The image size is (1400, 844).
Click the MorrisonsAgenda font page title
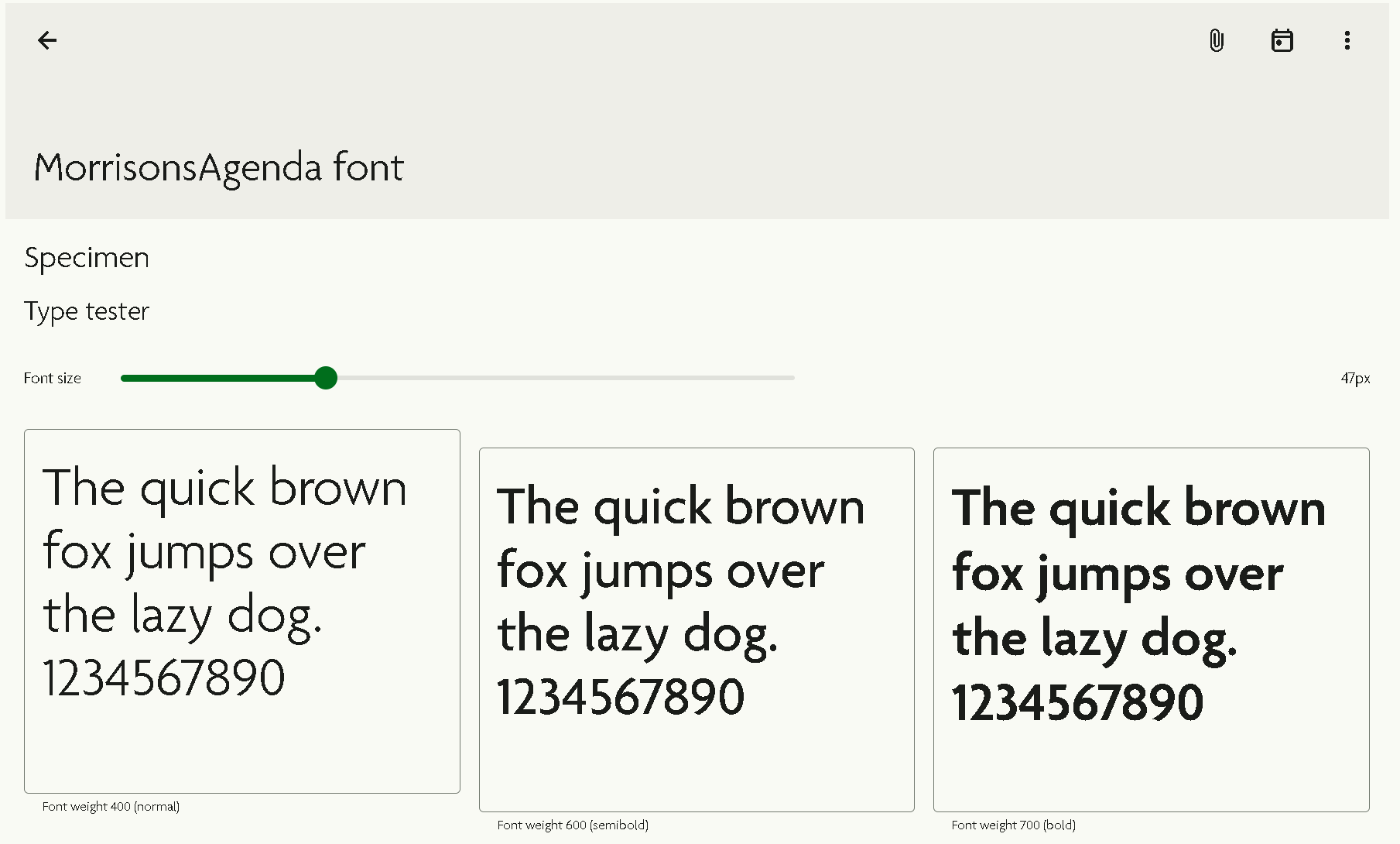click(x=218, y=167)
